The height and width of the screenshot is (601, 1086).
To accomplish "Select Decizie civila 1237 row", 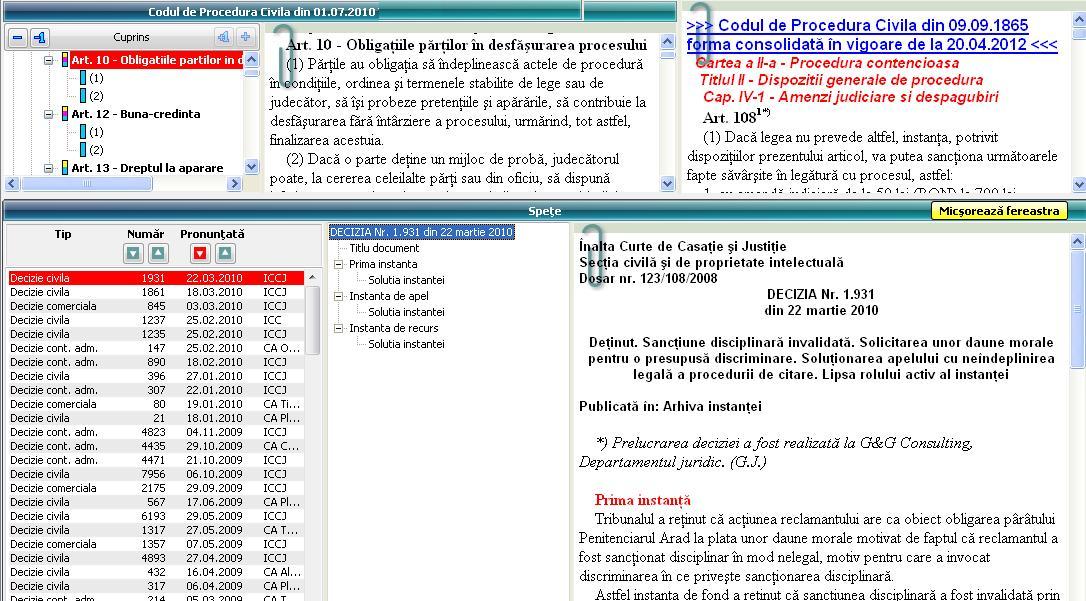I will tap(156, 320).
